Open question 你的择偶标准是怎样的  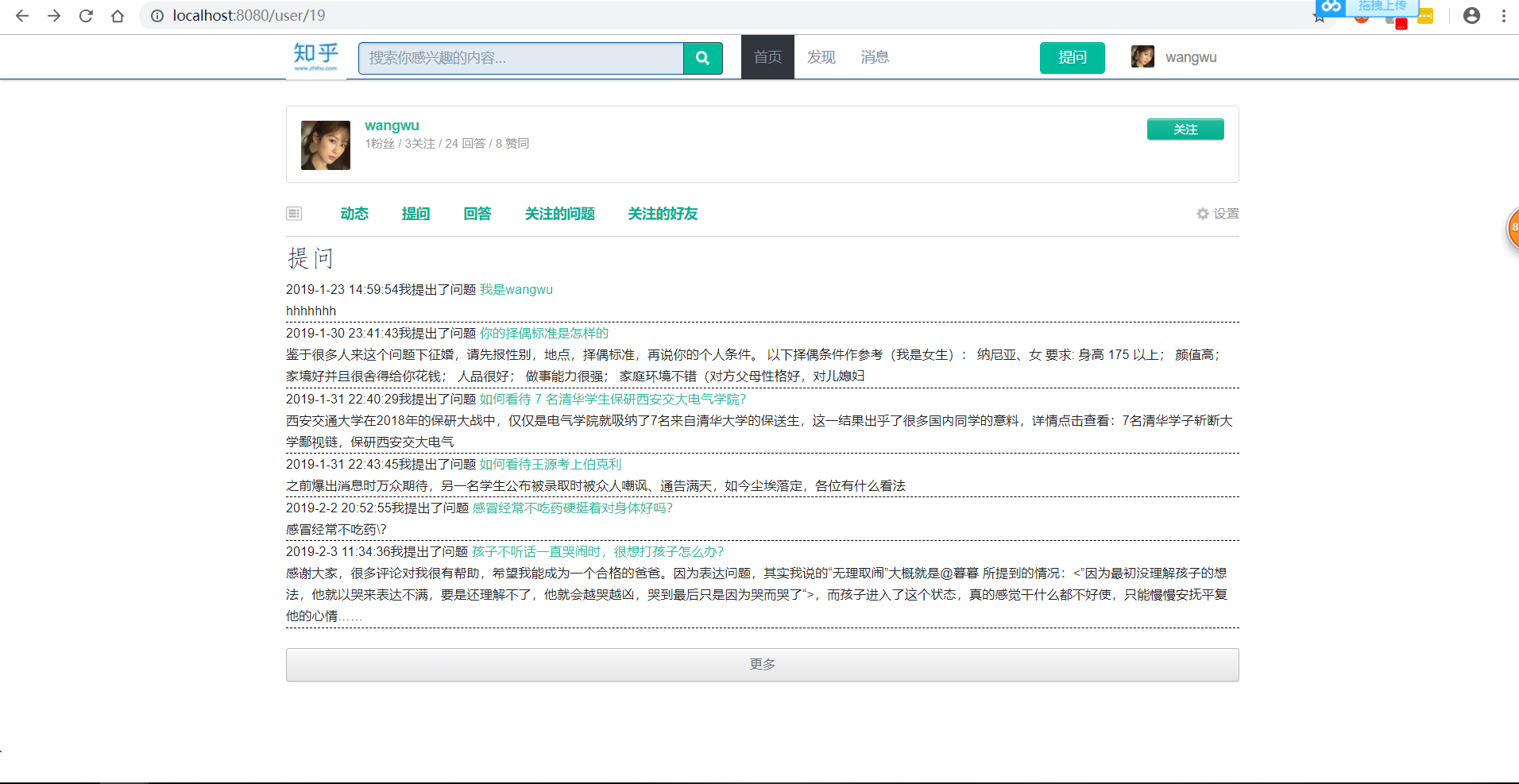coord(544,334)
